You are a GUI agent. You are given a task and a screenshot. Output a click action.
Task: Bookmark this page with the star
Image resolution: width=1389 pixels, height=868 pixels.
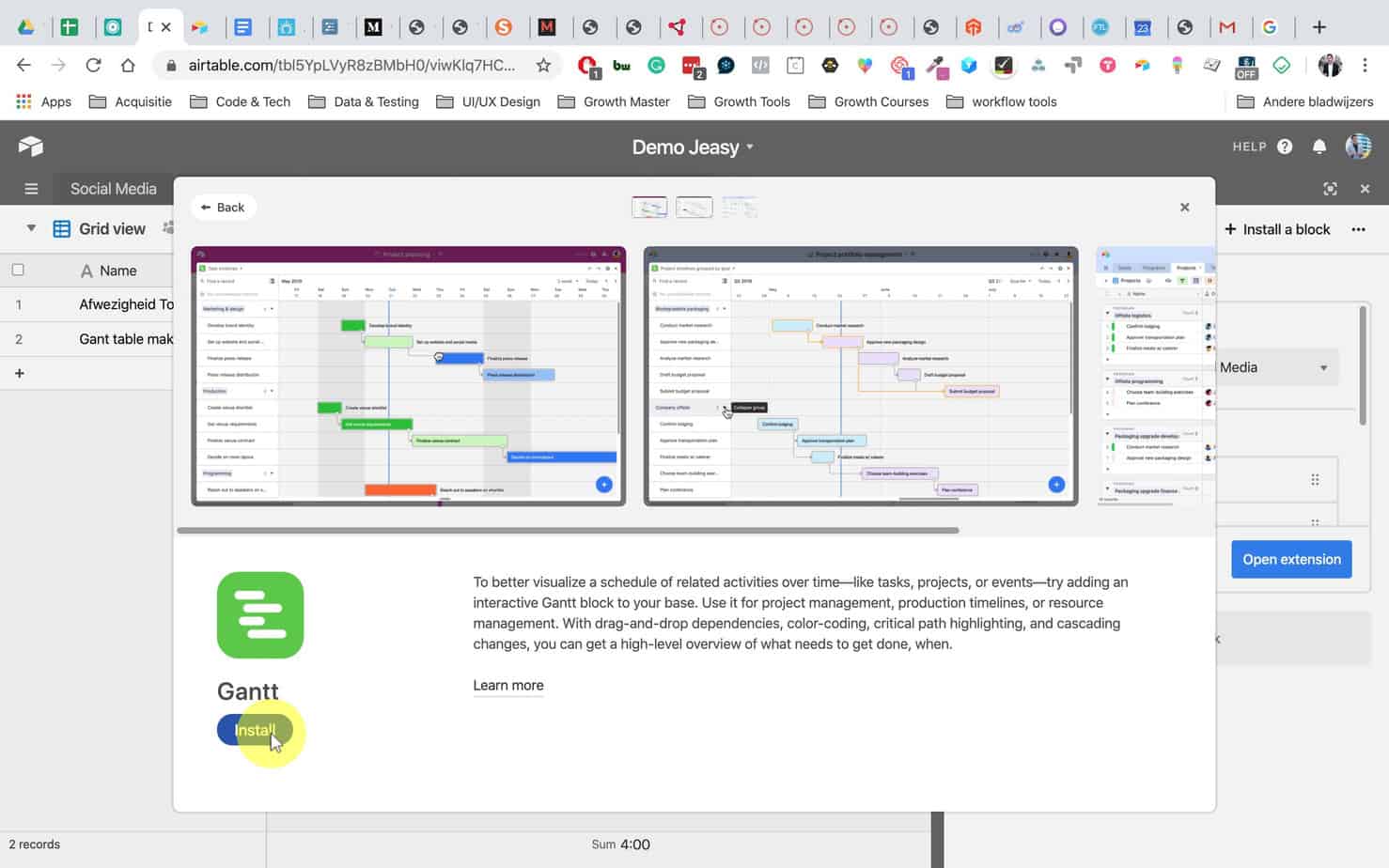coord(543,65)
